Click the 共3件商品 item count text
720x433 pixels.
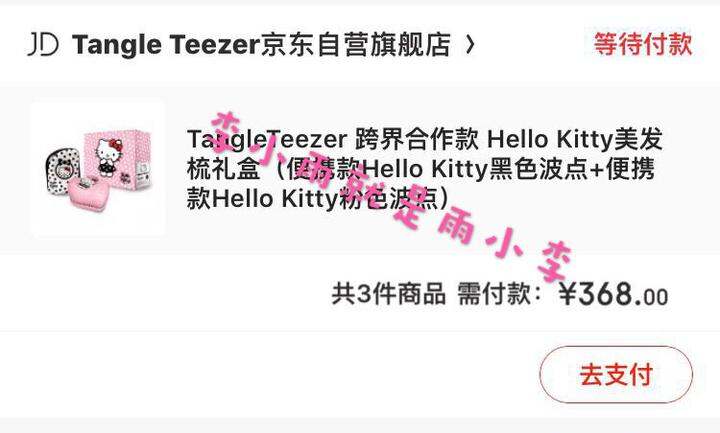[x=388, y=294]
